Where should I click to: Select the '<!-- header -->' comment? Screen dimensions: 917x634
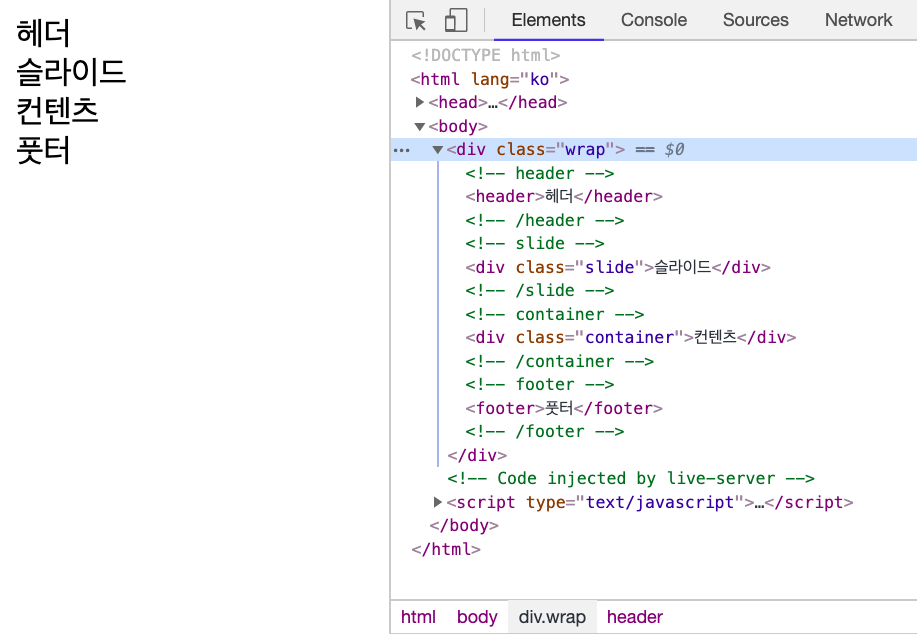(x=540, y=173)
